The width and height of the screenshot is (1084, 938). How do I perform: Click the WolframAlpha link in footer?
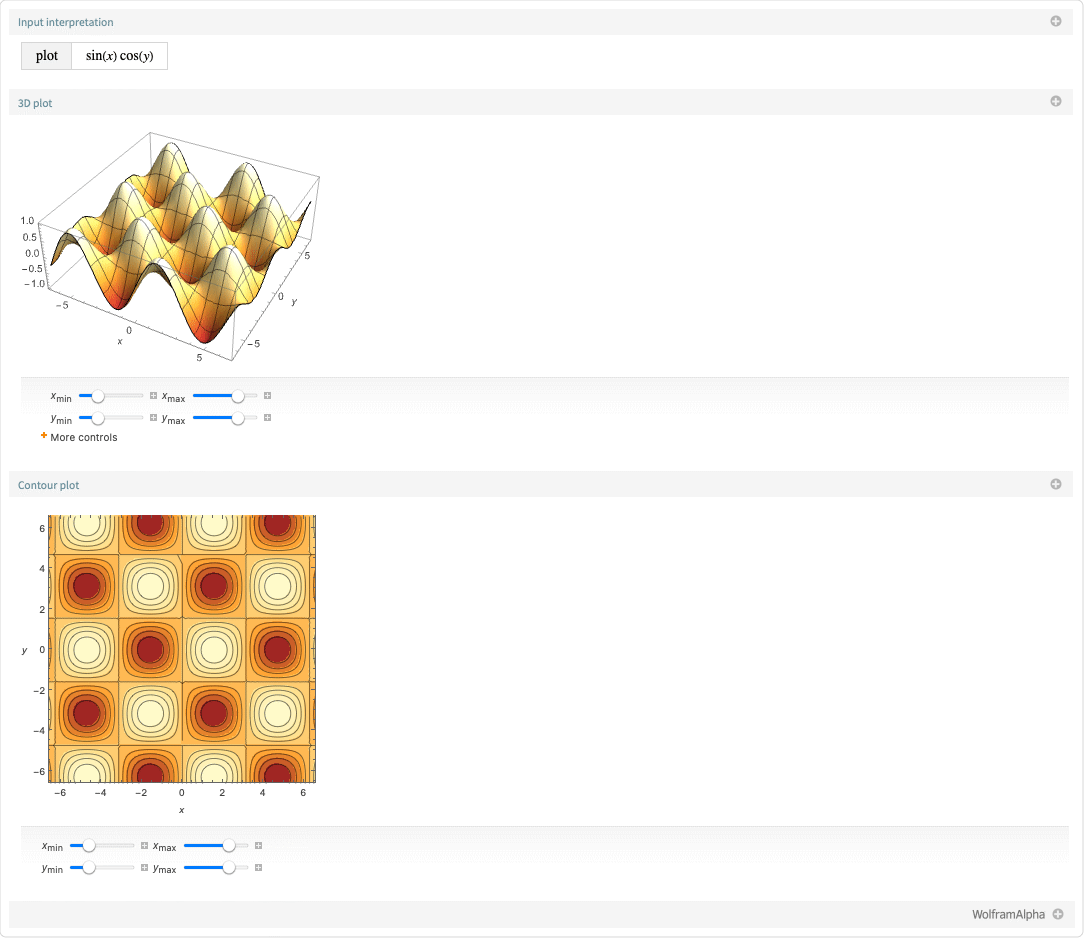pos(1008,914)
